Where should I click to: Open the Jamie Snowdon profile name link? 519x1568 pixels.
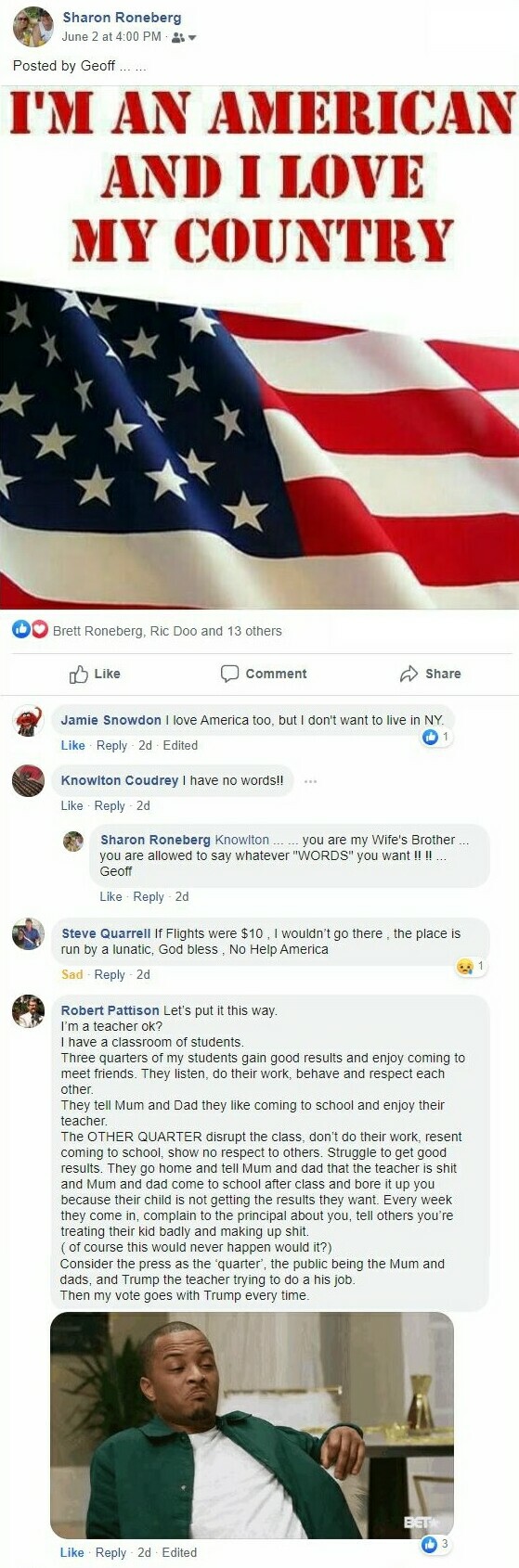pos(110,720)
